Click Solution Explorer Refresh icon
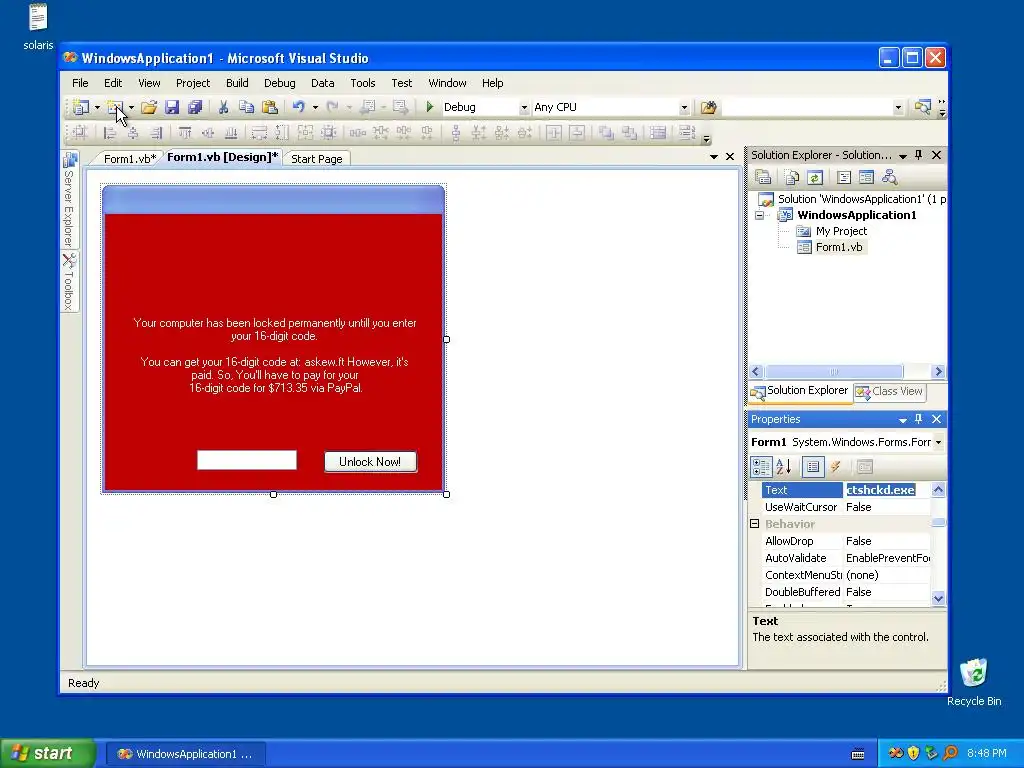The image size is (1024, 768). click(814, 177)
